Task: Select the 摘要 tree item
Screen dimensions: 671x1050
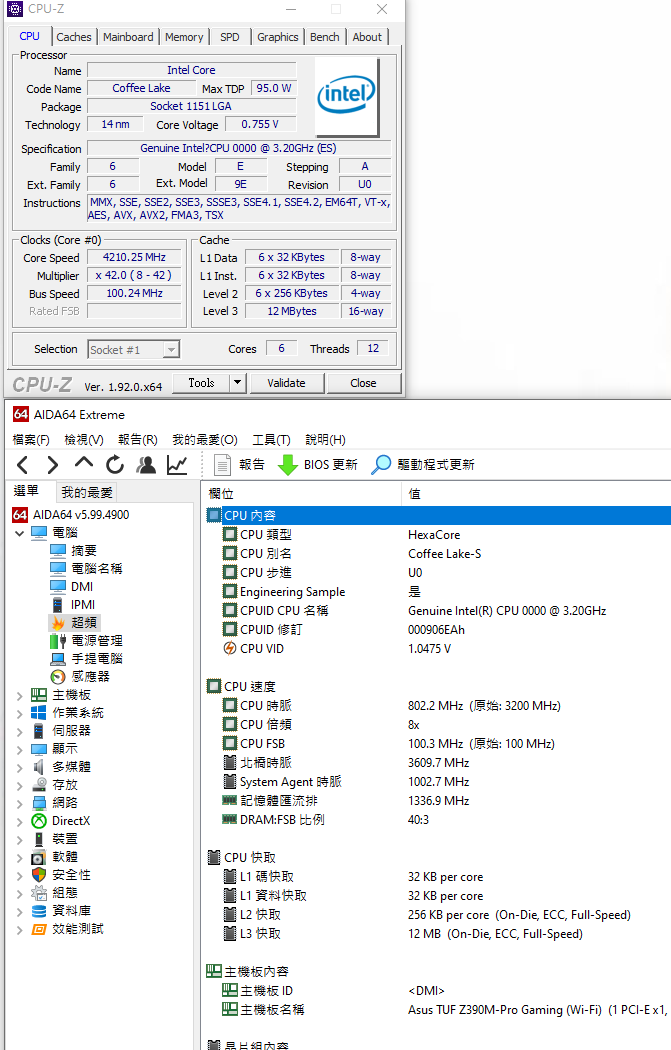Action: 84,550
